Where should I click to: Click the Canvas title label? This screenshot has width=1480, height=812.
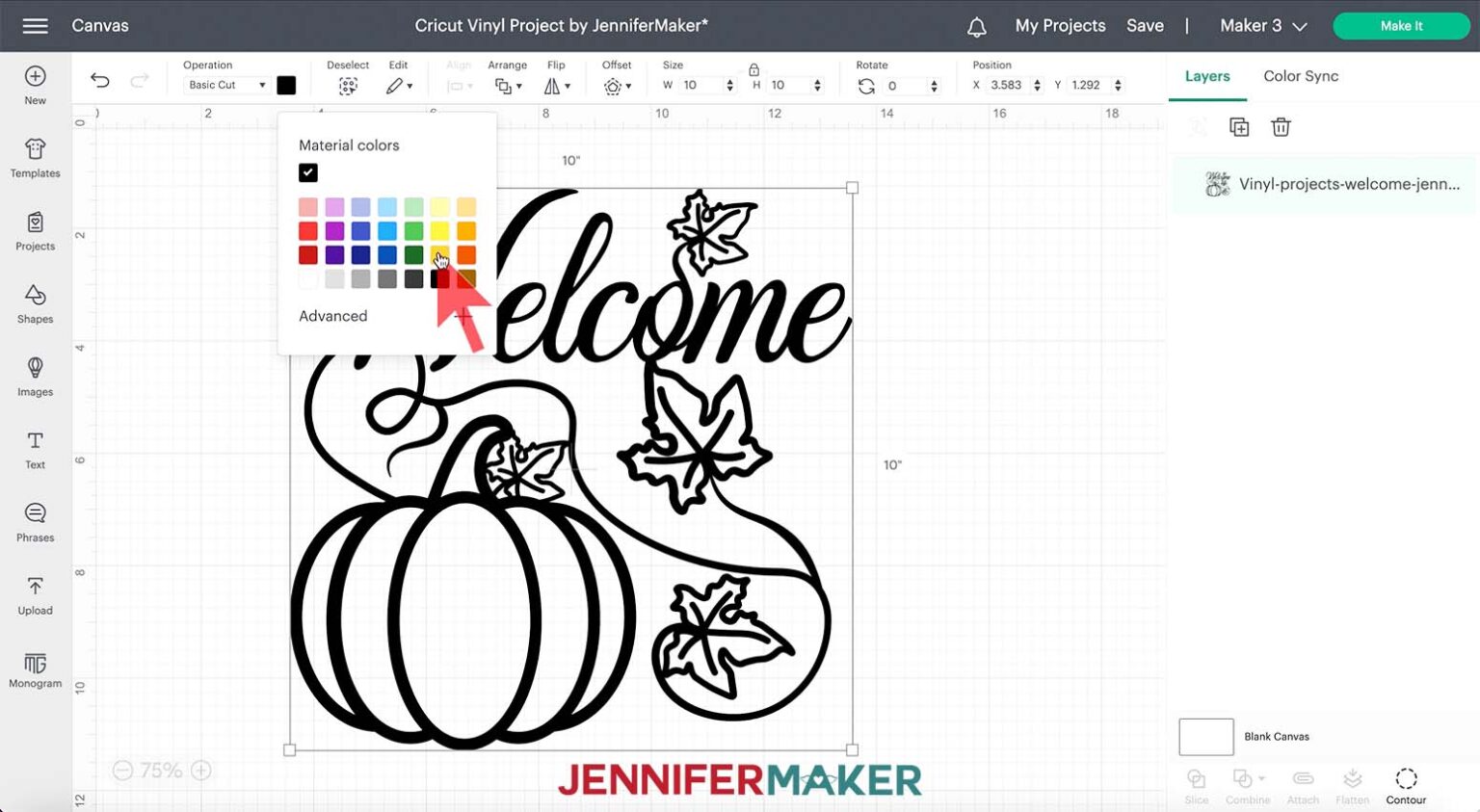(100, 26)
